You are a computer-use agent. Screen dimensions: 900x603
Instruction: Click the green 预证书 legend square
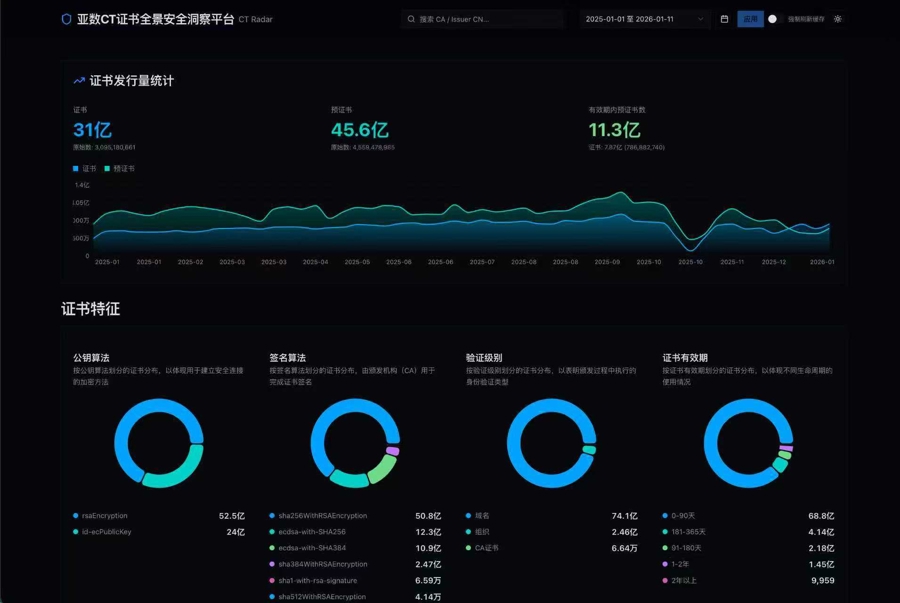point(107,169)
